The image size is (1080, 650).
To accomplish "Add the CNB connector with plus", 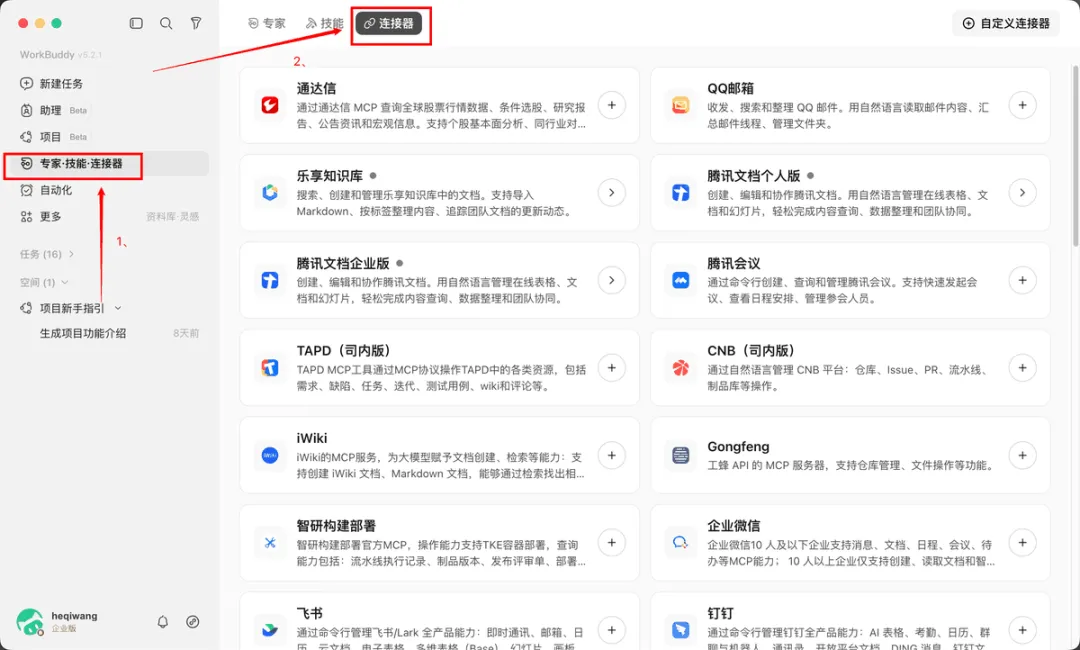I will (1022, 368).
